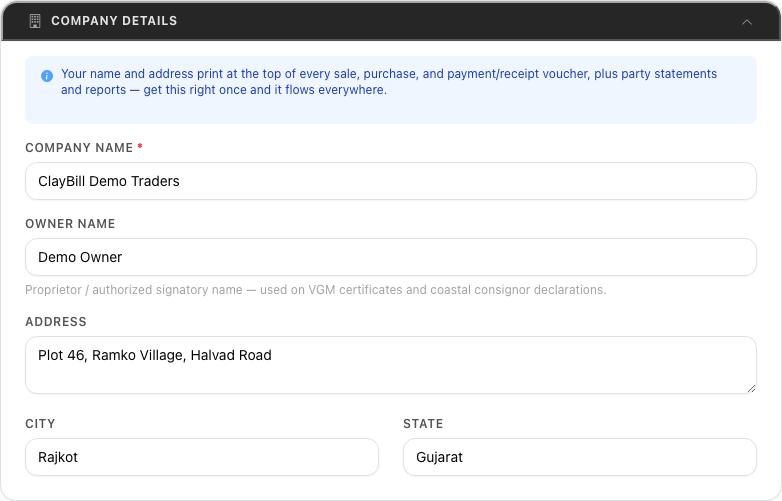Edit the State field showing Gujarat

(580, 457)
